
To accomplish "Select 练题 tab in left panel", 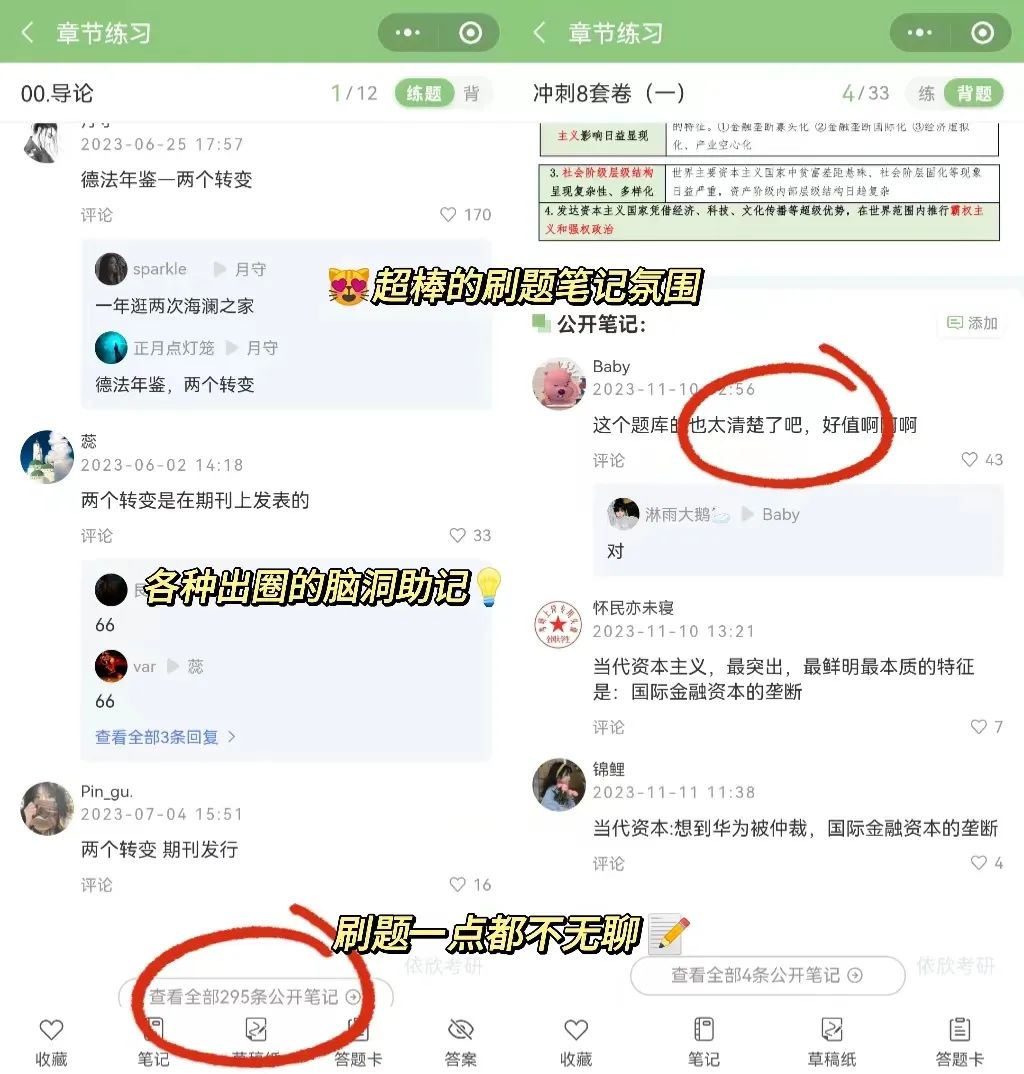I will point(424,93).
